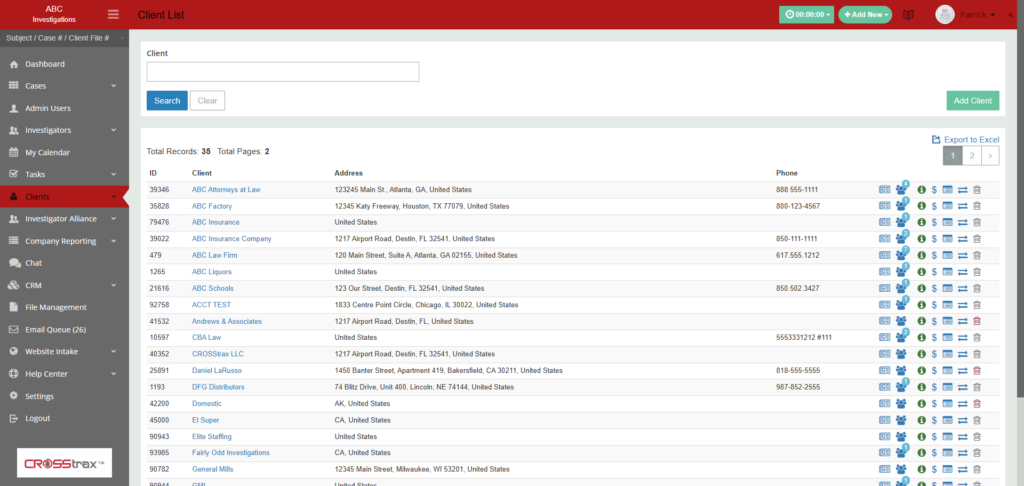Open contacts icon for Elite Staffing
Viewport: 1024px width, 486px height.
pyautogui.click(x=902, y=436)
